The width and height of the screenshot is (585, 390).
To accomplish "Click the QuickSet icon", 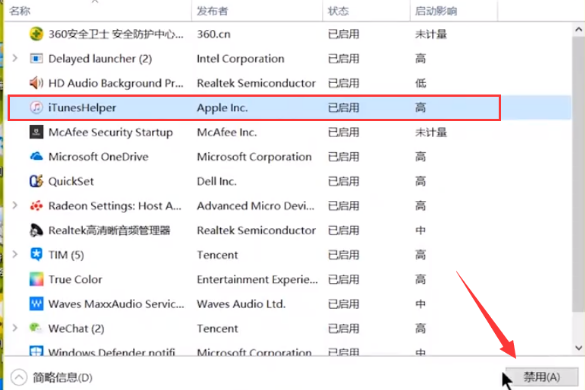I will pyautogui.click(x=36, y=181).
